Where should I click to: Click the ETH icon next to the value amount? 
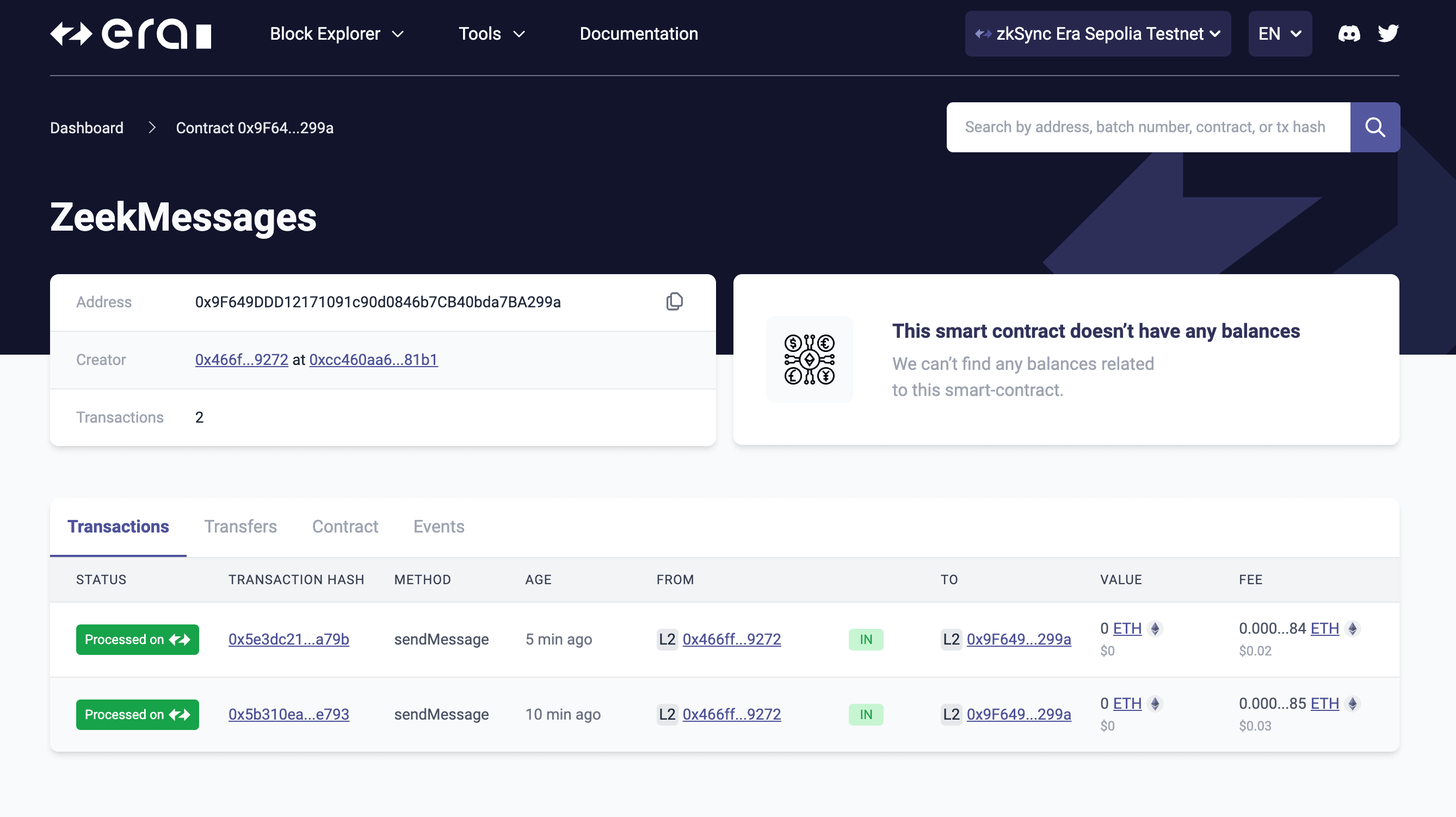1155,628
